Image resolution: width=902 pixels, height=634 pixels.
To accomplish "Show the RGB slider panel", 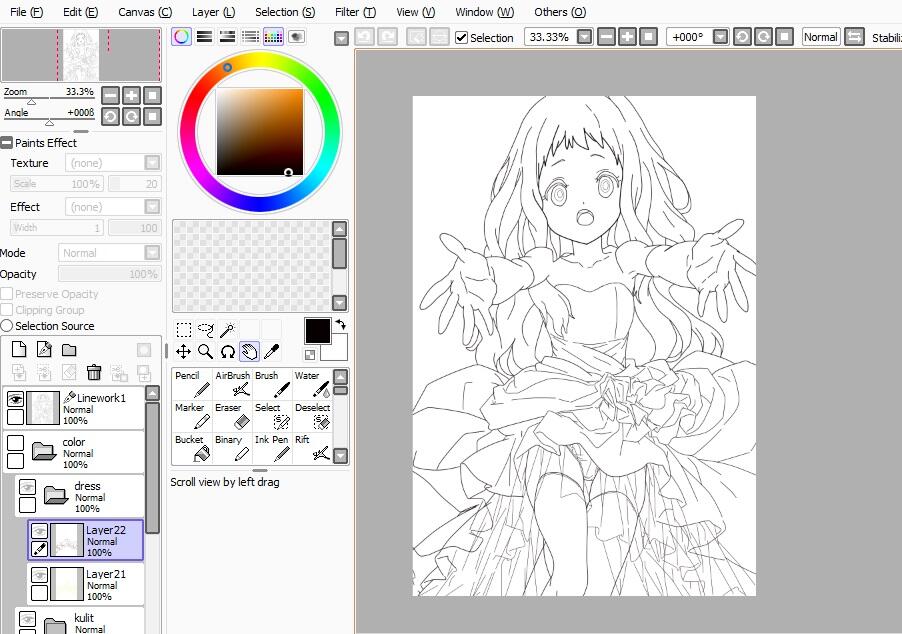I will click(x=204, y=37).
